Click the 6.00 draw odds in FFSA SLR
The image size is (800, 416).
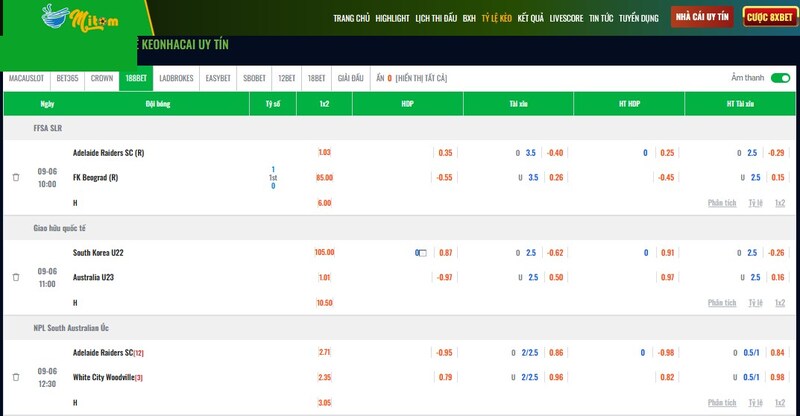[x=324, y=203]
